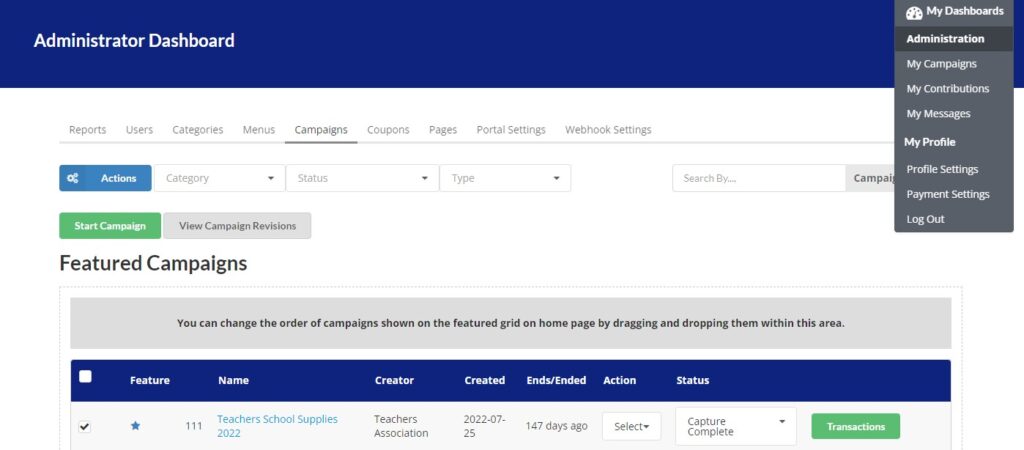Click the My Dashboards gauge icon
1024x450 pixels.
pyautogui.click(x=914, y=12)
